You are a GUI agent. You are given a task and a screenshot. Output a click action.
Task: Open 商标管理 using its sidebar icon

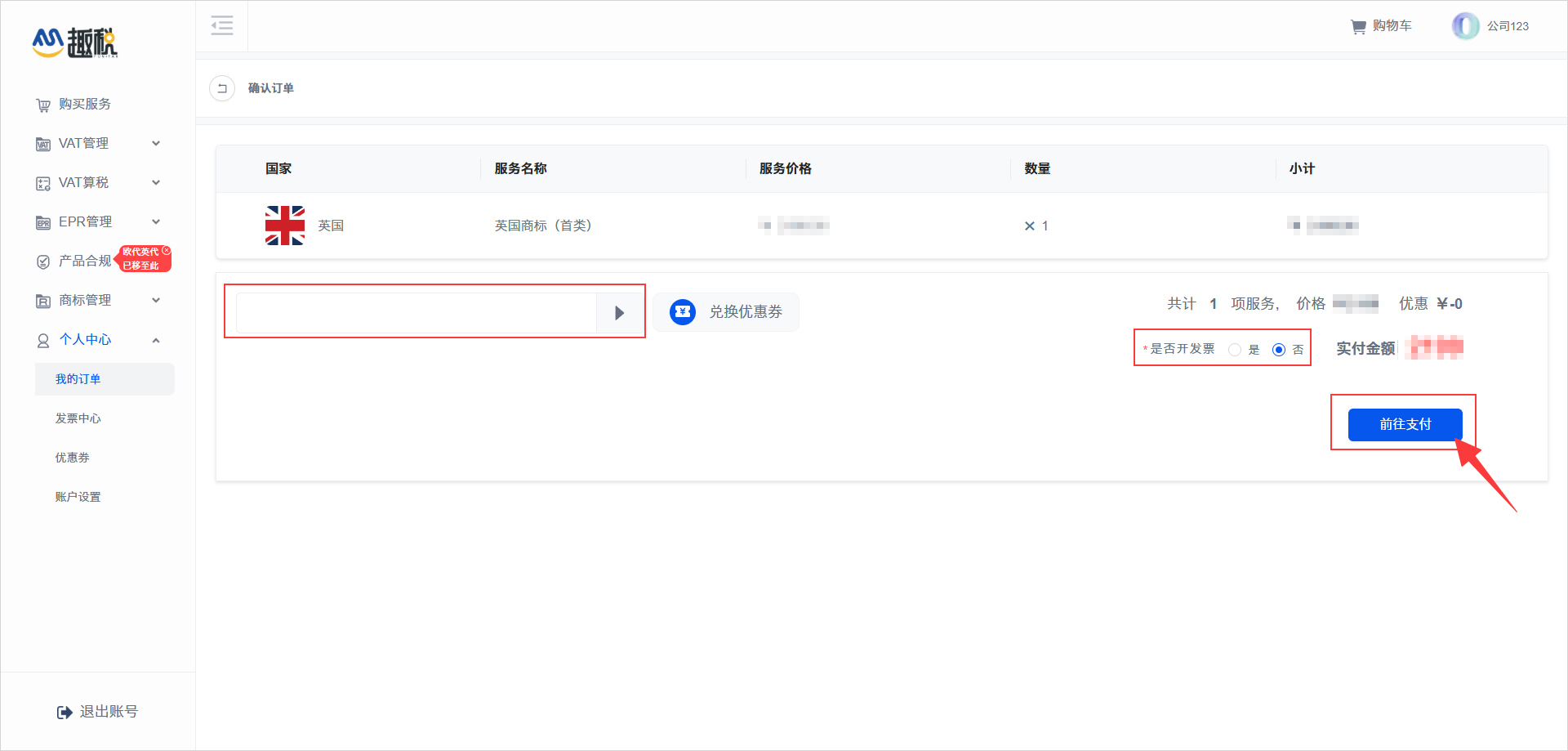(x=42, y=300)
